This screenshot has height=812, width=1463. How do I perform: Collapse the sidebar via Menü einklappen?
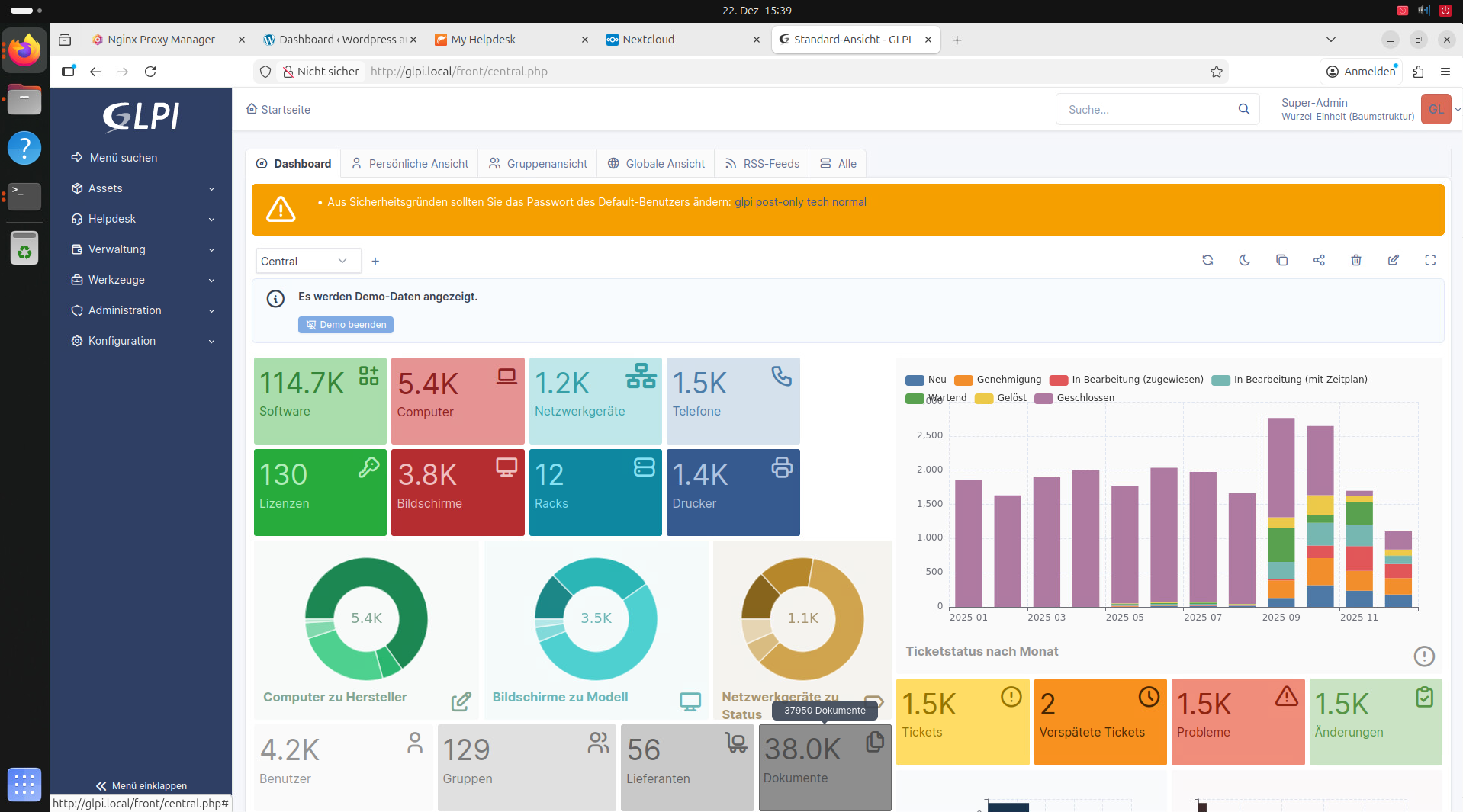tap(141, 785)
